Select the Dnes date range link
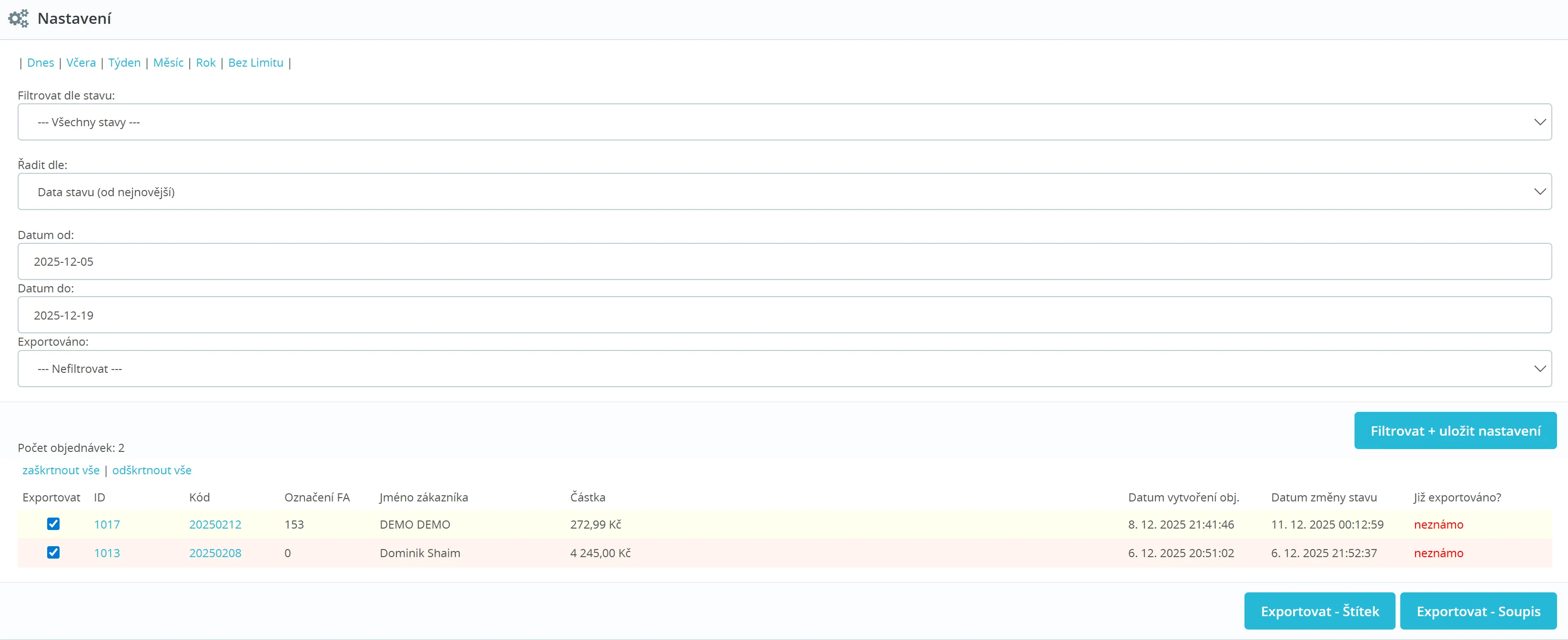This screenshot has height=640, width=1568. [x=40, y=63]
